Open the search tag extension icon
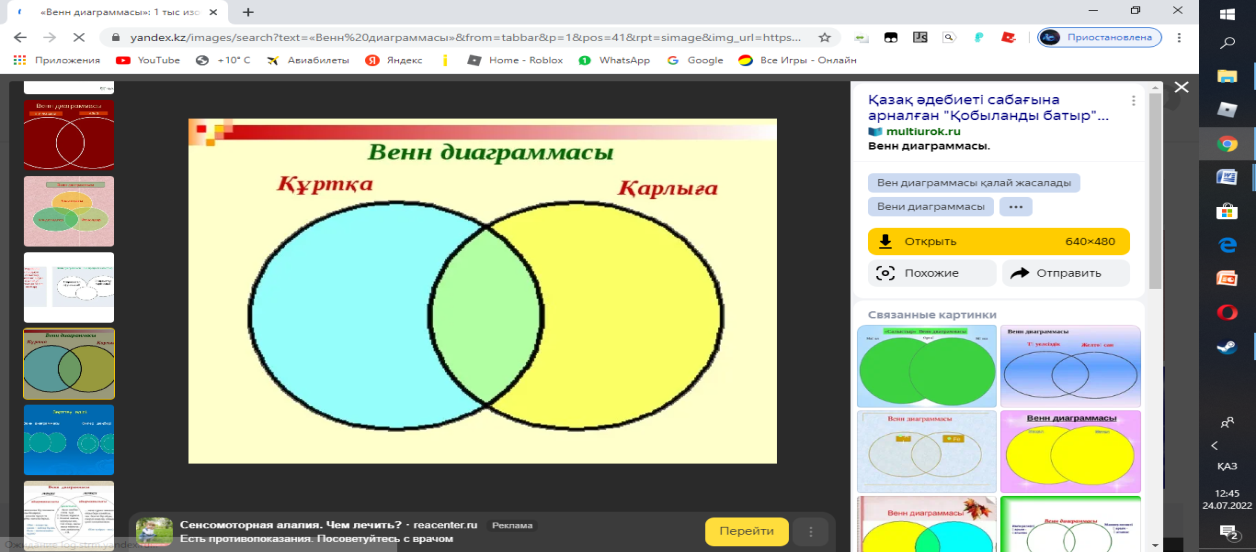 pyautogui.click(x=949, y=37)
